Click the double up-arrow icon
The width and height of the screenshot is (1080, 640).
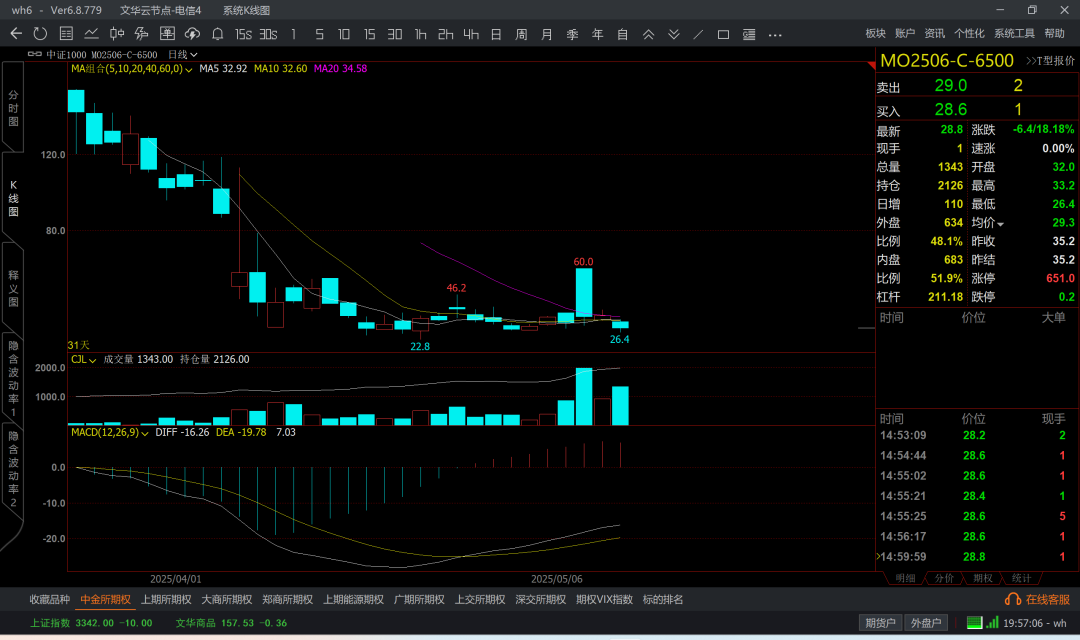(648, 34)
